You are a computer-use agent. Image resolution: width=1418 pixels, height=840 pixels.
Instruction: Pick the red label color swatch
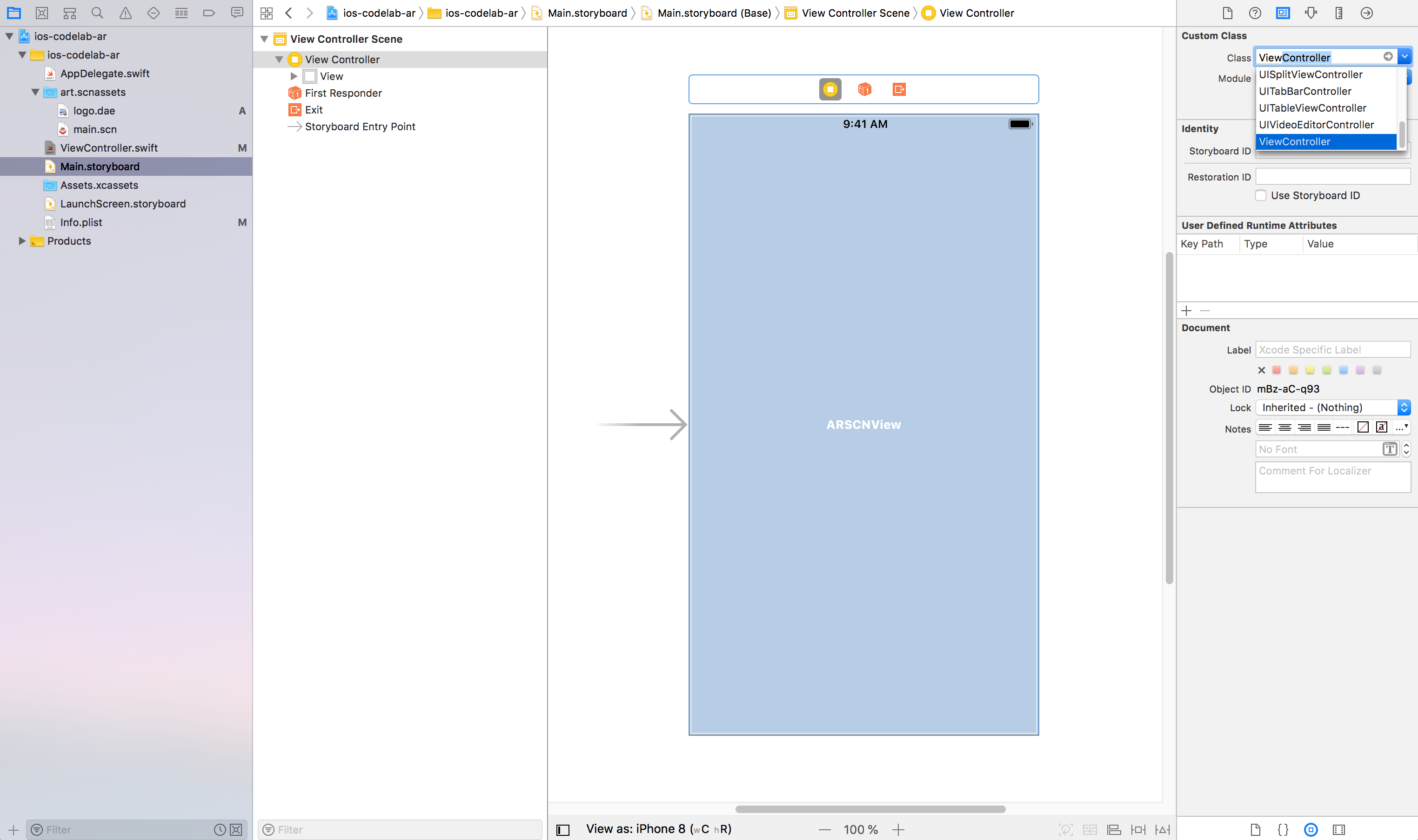coord(1277,370)
